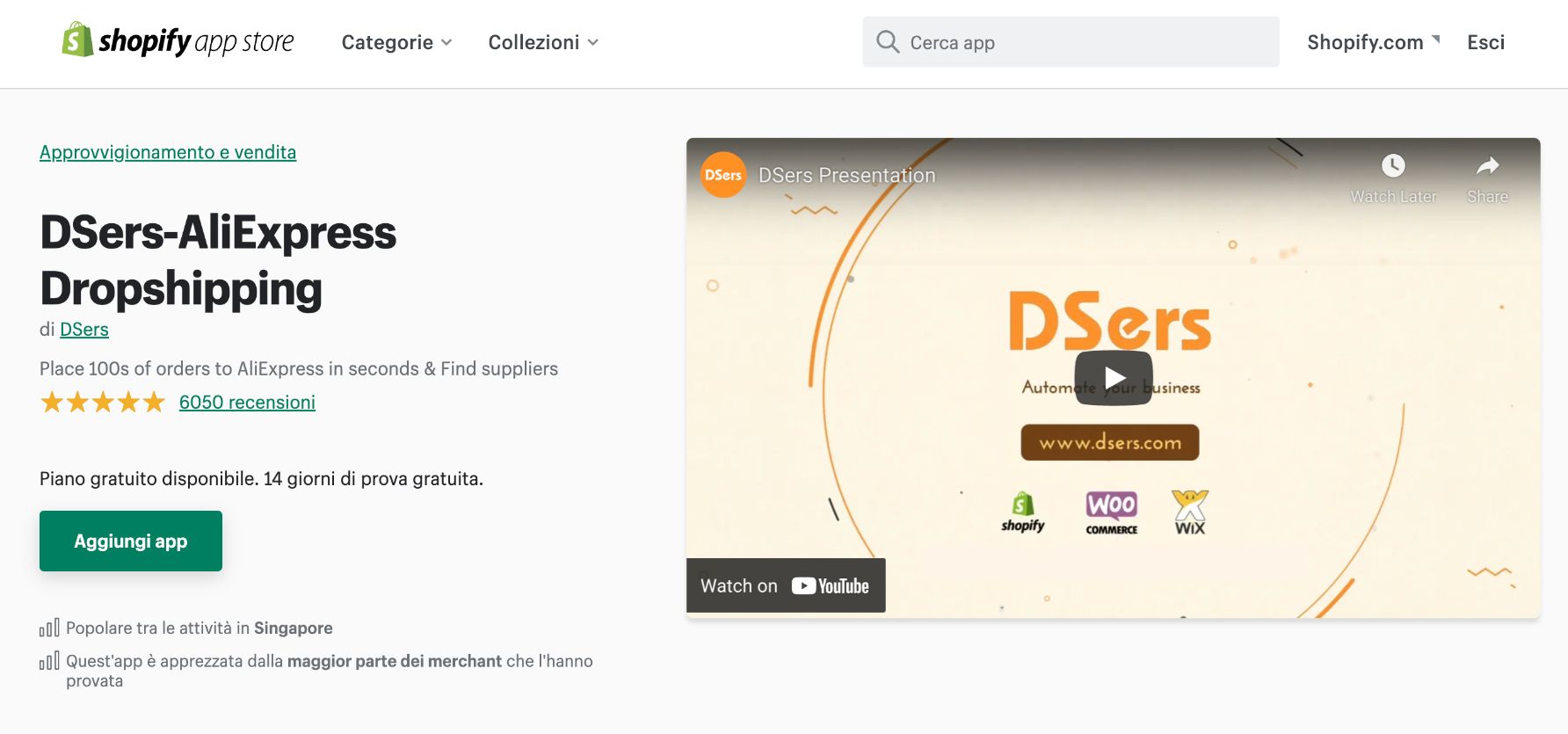Visit the DSers developer link
The width and height of the screenshot is (1568, 734).
coord(84,330)
